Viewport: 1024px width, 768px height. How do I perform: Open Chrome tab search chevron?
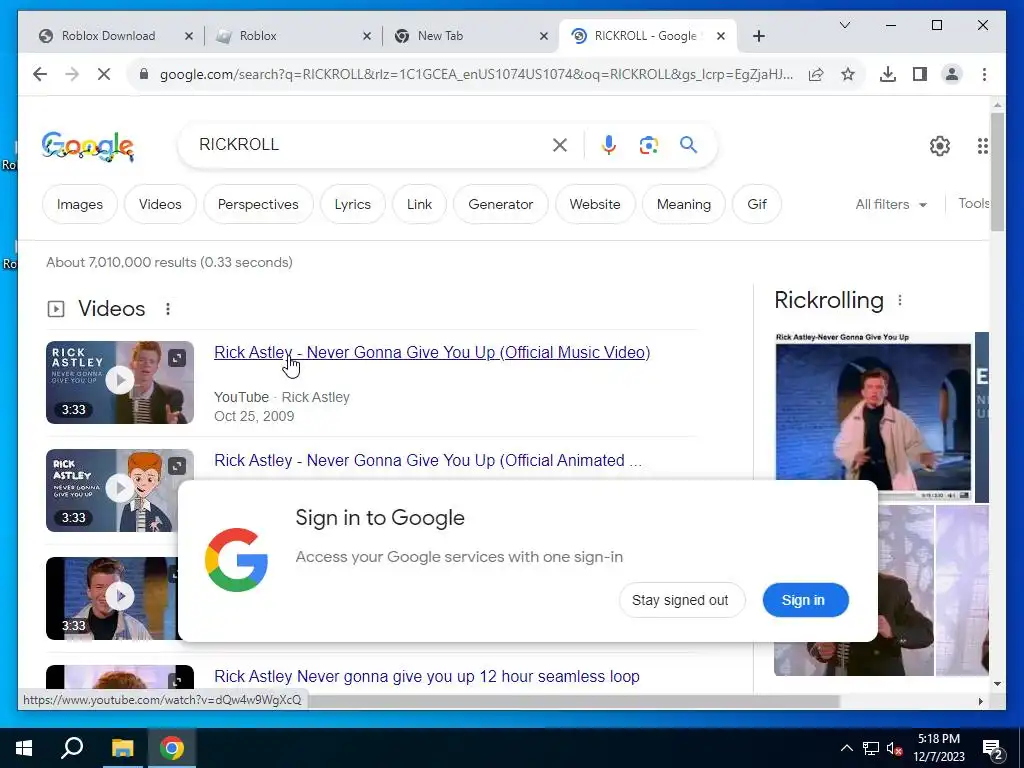click(844, 25)
